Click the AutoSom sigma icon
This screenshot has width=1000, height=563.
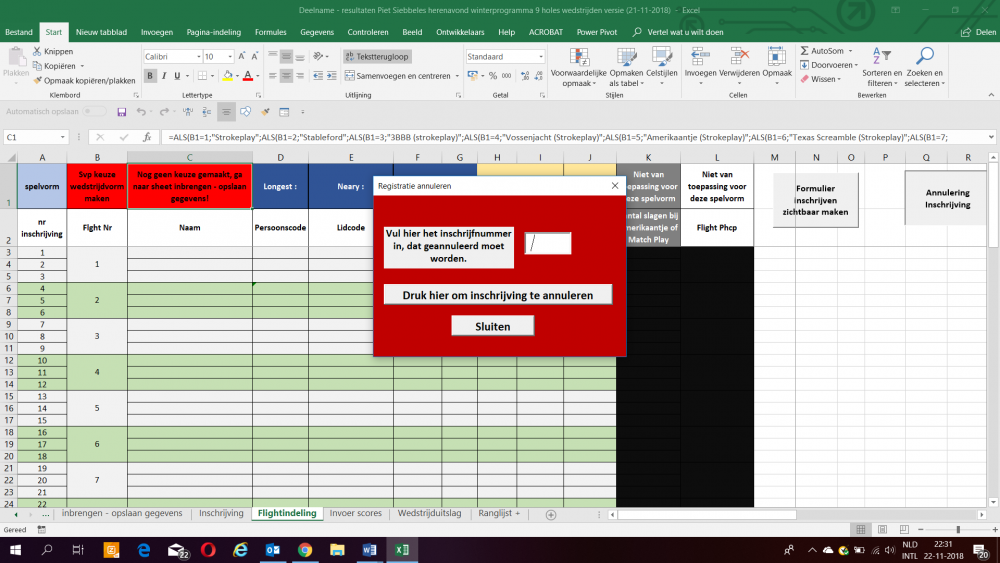804,51
